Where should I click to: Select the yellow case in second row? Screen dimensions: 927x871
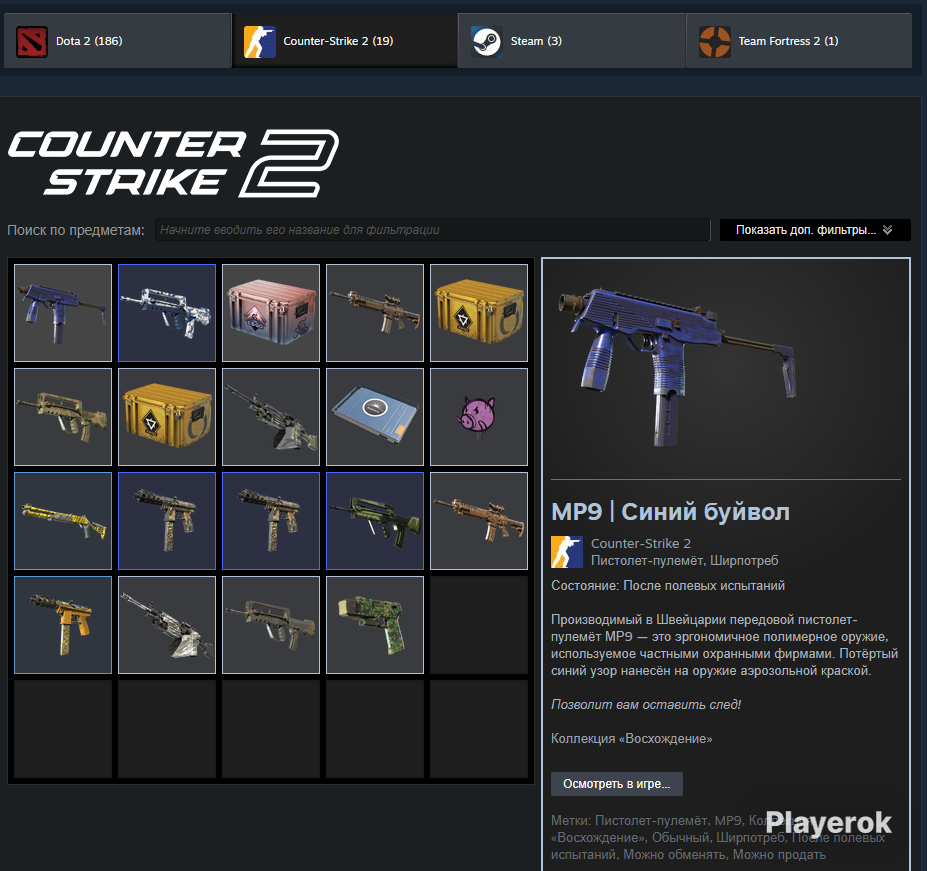point(167,417)
